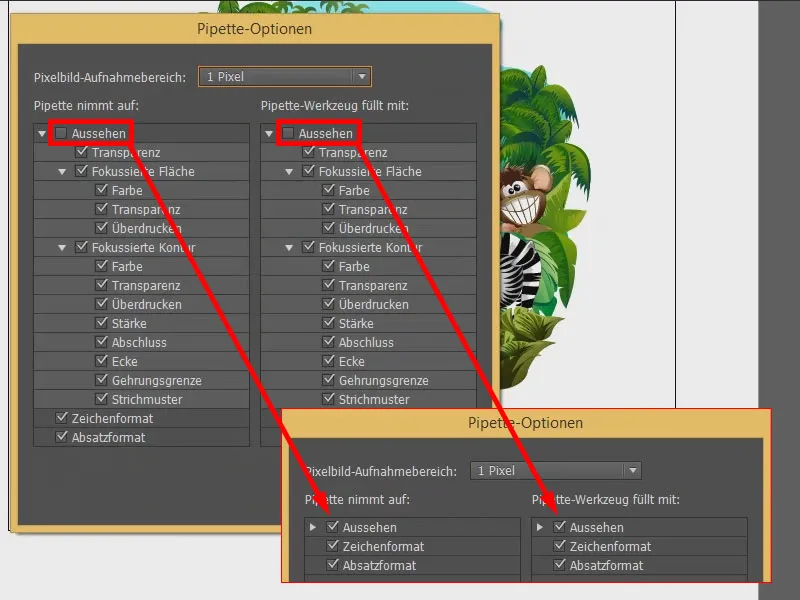
Task: Disable Stärke checkbox in 'Pipette-Werkzeug füllt mit' column
Action: tap(329, 322)
